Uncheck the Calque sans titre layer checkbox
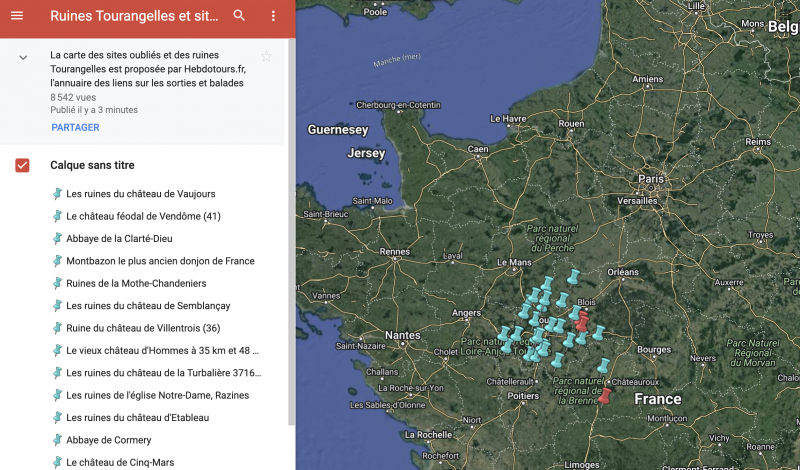 click(22, 165)
